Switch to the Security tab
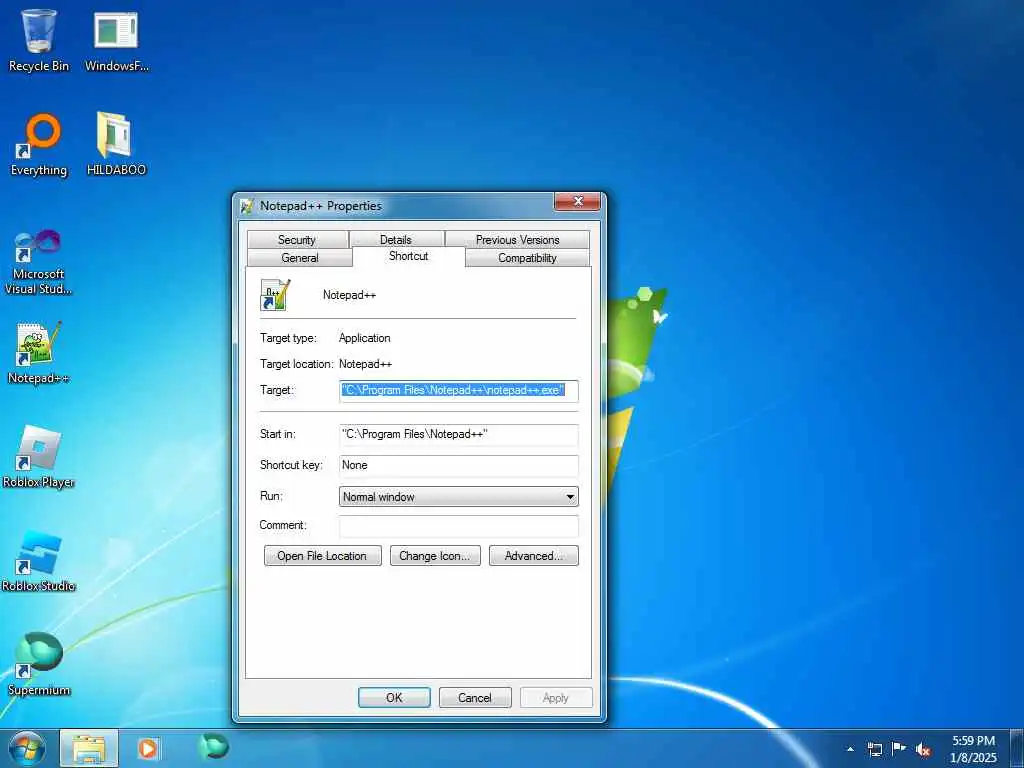The image size is (1024, 768). pos(296,240)
